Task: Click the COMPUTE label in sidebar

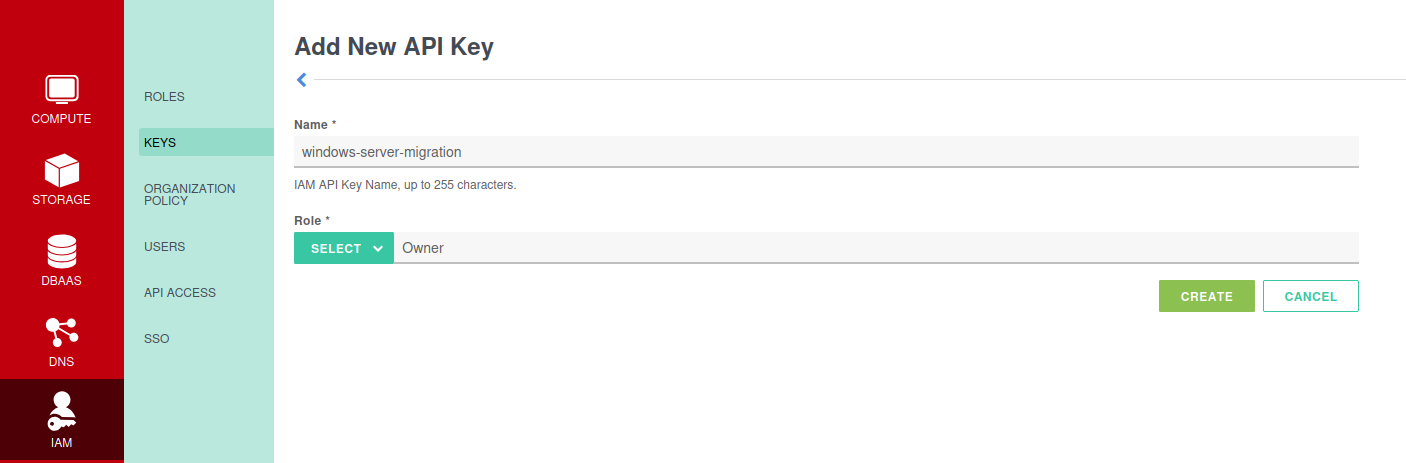Action: (61, 119)
